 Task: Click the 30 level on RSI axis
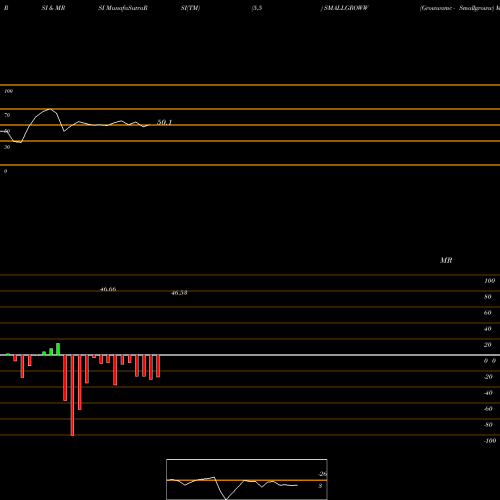(7, 147)
